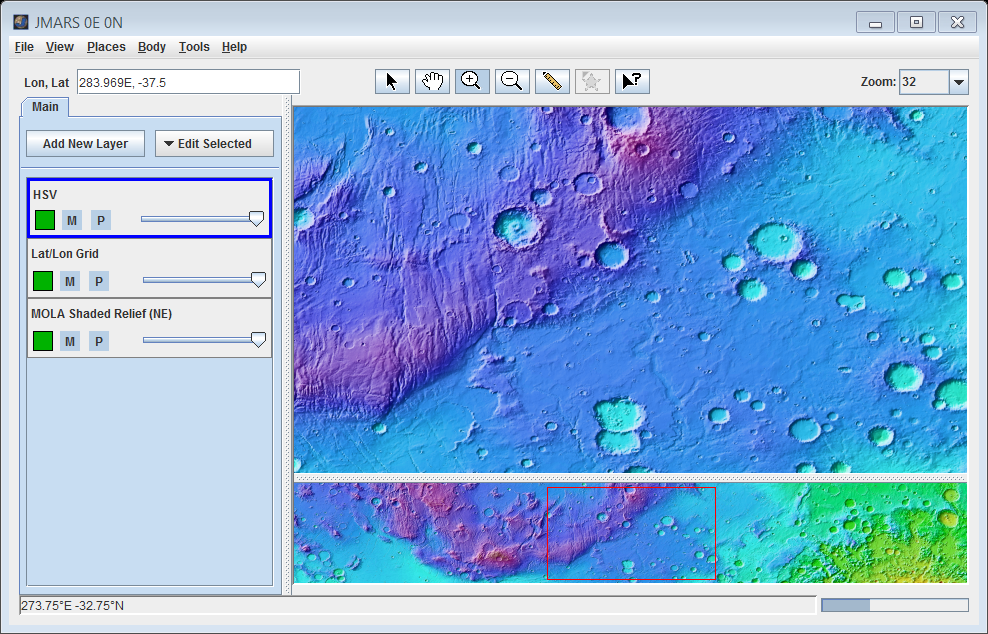Select the hand pan tool
This screenshot has height=634, width=988.
[432, 82]
